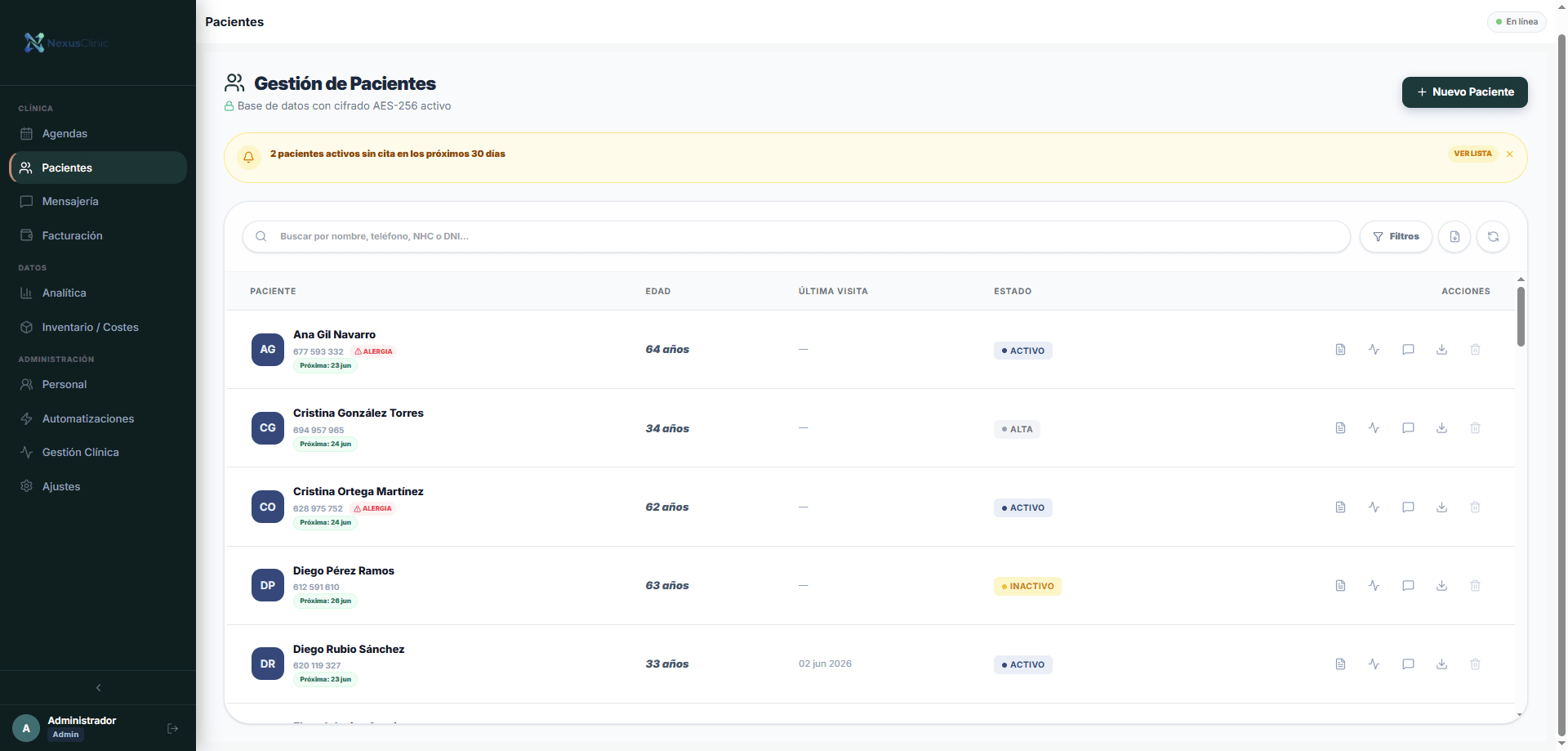Click the export file icon next to Filtros
Image resolution: width=1568 pixels, height=751 pixels.
[1454, 237]
